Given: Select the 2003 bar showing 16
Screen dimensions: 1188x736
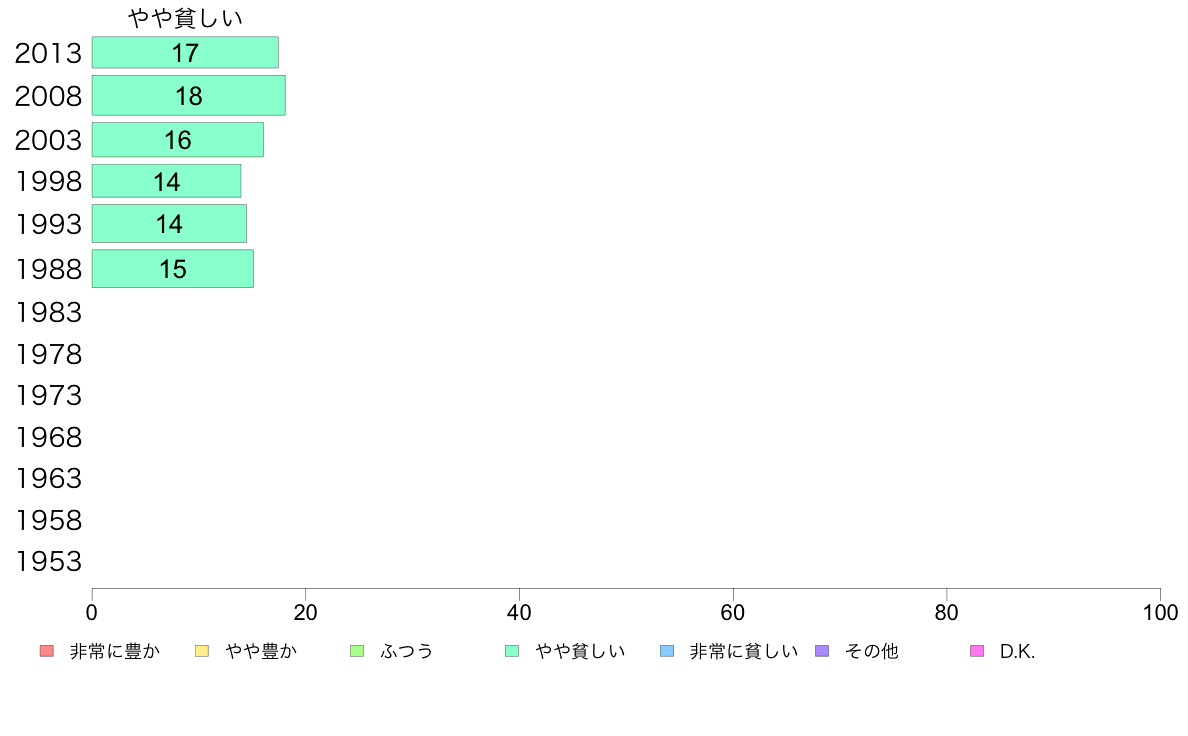Looking at the screenshot, I should coord(178,139).
